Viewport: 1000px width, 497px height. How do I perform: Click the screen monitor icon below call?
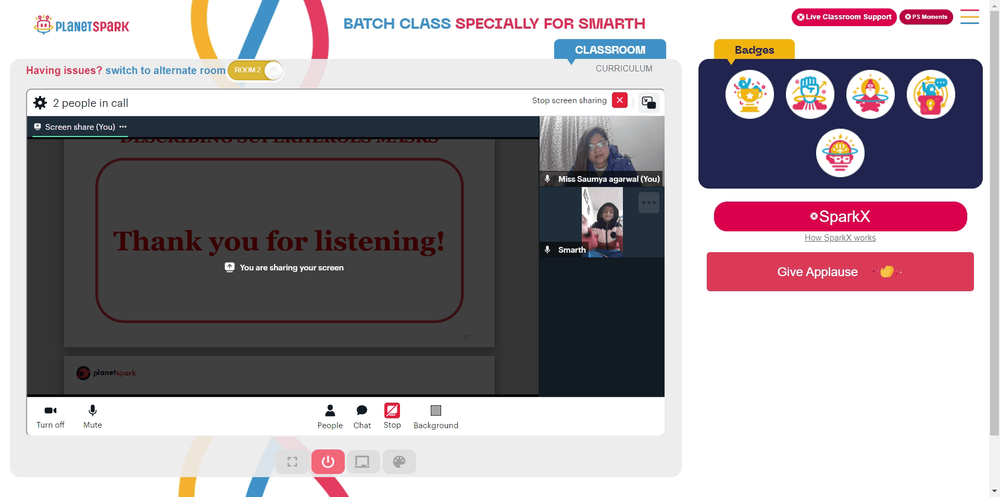363,462
